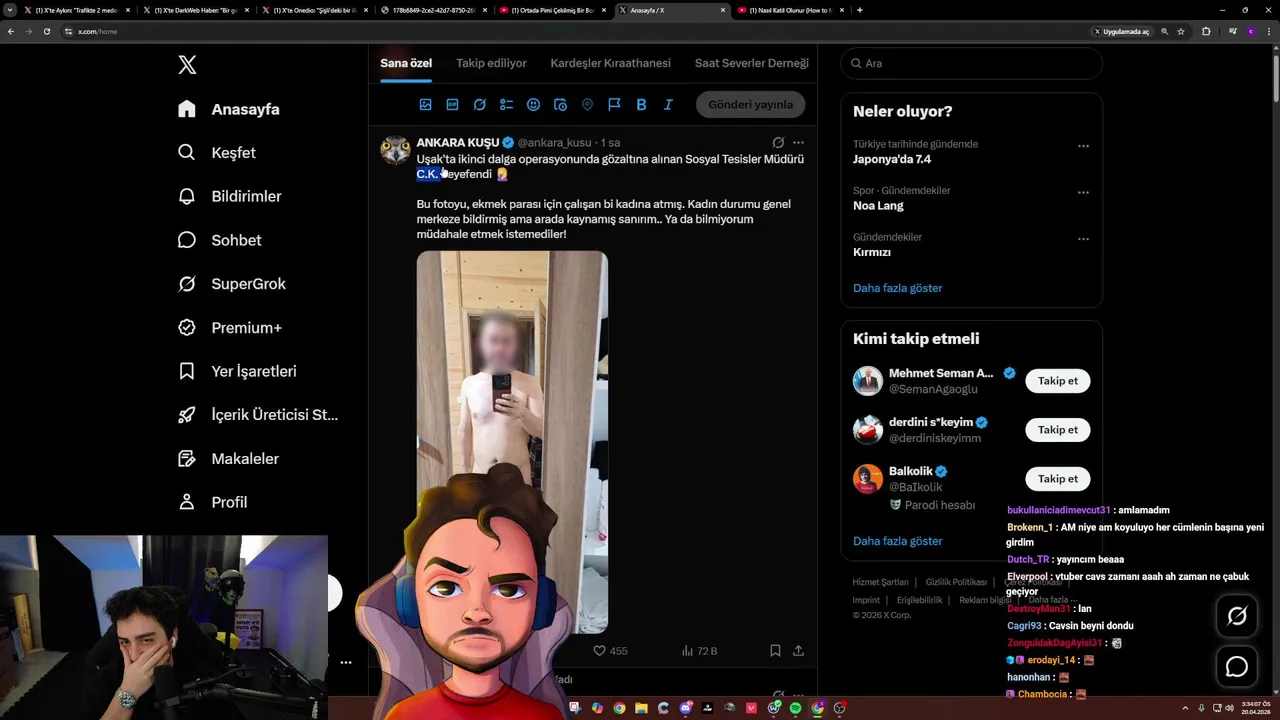This screenshot has height=720, width=1280.
Task: Open post more options menu
Action: point(798,143)
